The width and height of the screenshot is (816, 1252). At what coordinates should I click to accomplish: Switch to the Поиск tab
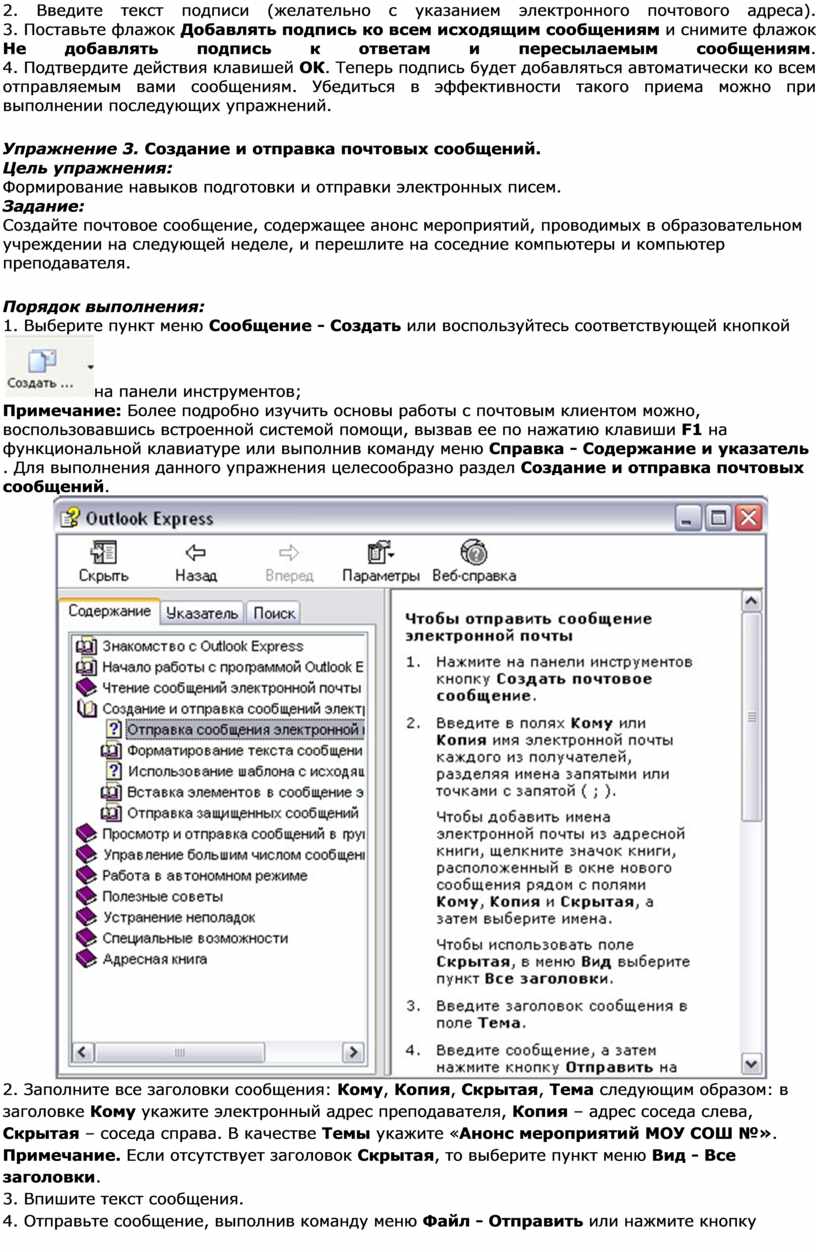[273, 613]
